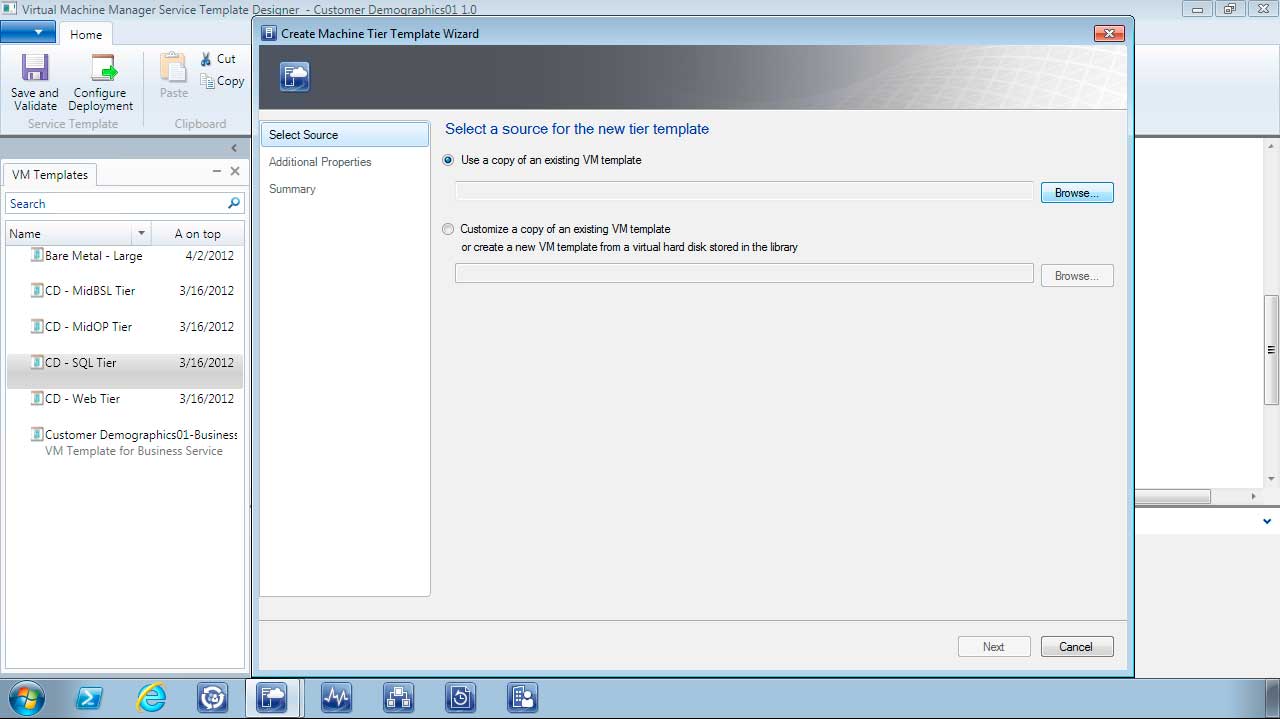This screenshot has height=719, width=1280.
Task: Click the Copy icon in Clipboard group
Action: 207,81
